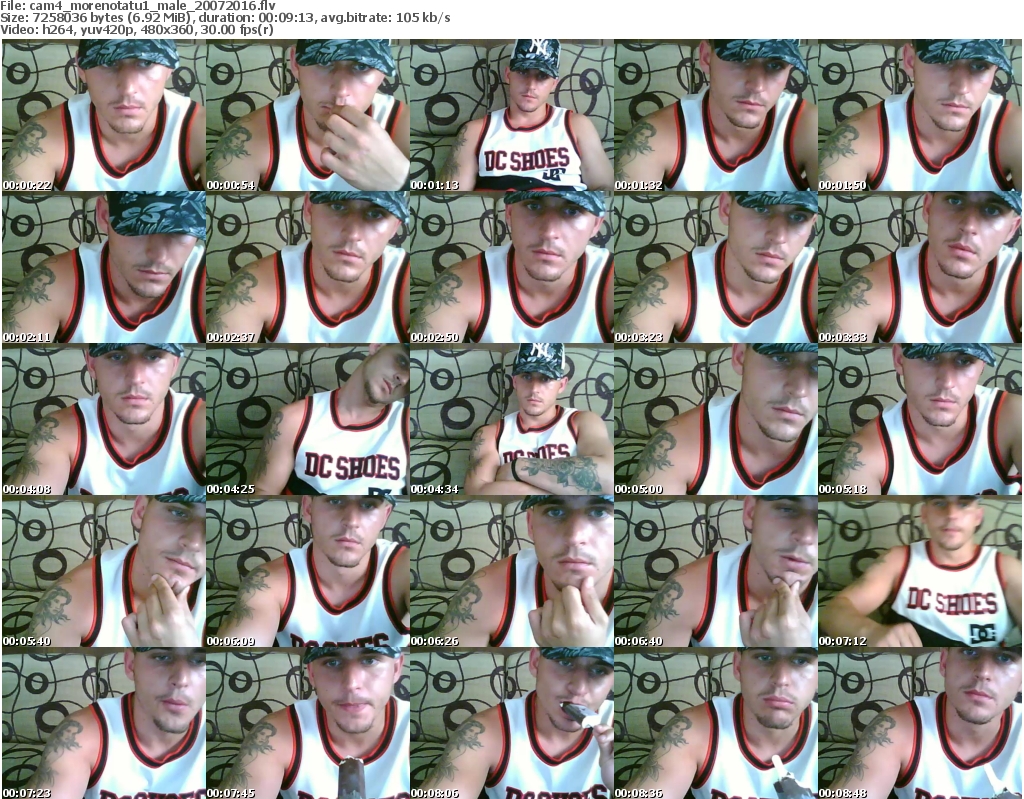
Task: Click the 'Size: 7258036 bytes' info line
Action: click(x=225, y=18)
